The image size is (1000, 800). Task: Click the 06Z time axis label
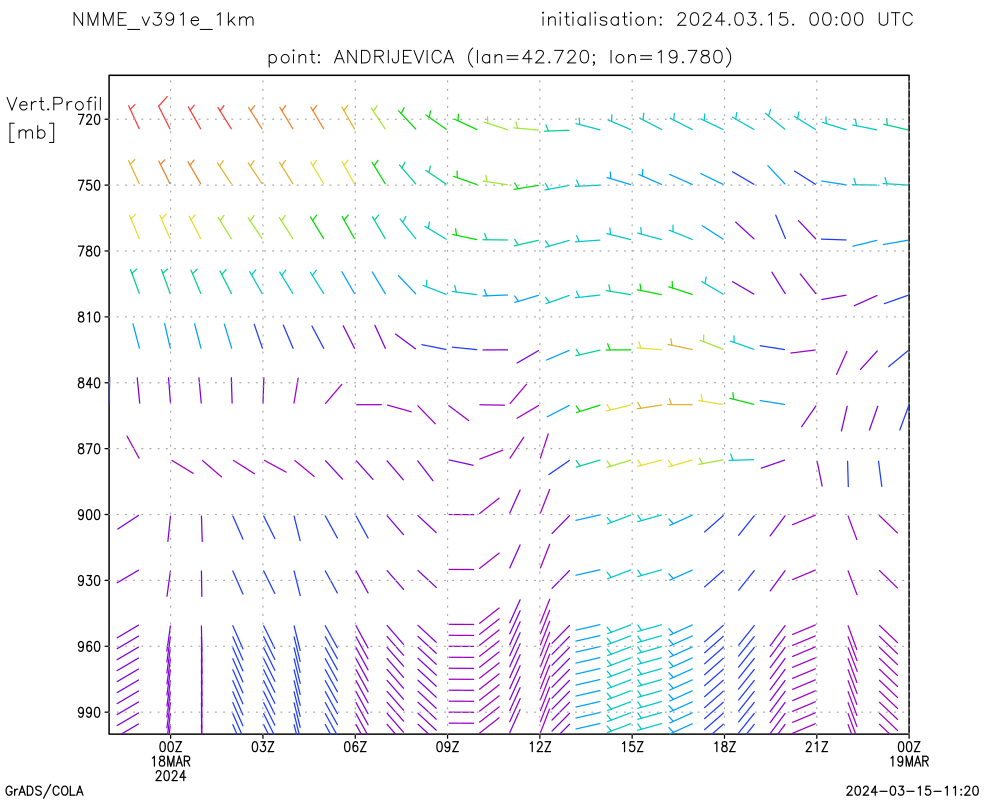(355, 747)
